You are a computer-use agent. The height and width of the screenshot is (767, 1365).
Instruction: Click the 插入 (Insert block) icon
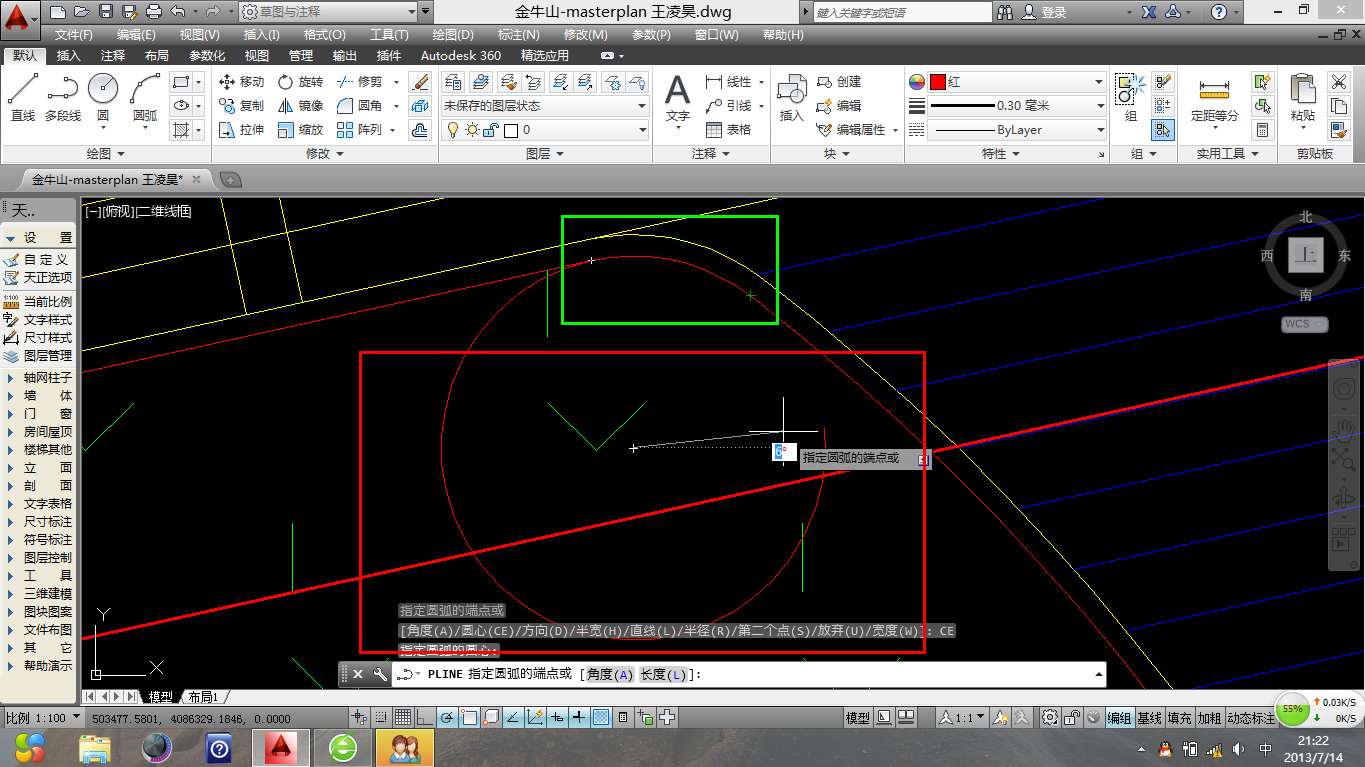(x=792, y=98)
